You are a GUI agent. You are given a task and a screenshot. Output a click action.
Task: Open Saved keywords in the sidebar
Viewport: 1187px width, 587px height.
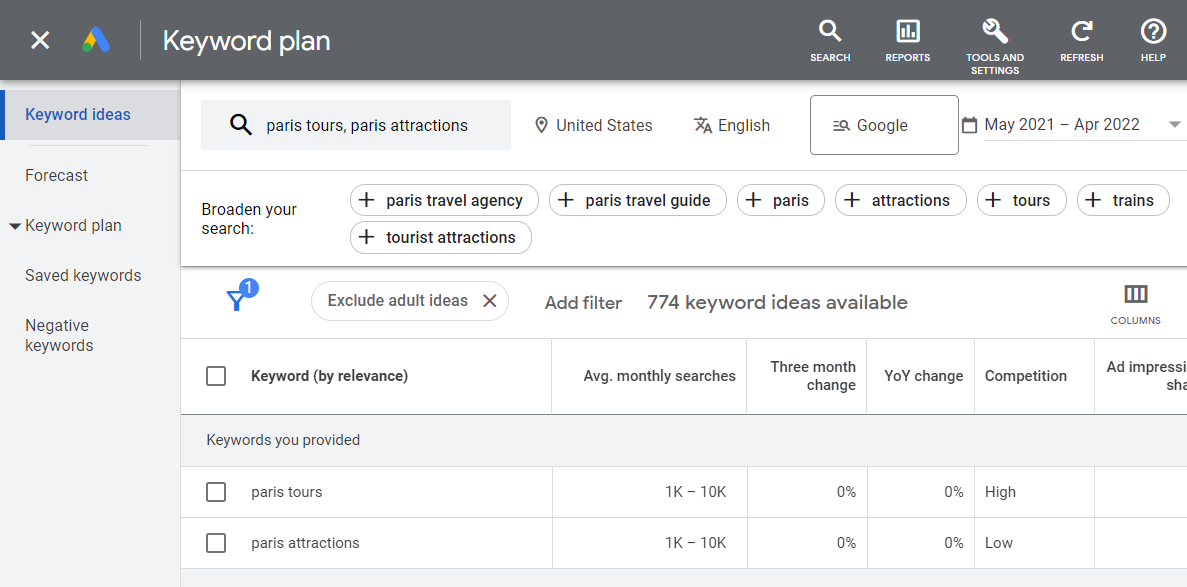tap(83, 275)
